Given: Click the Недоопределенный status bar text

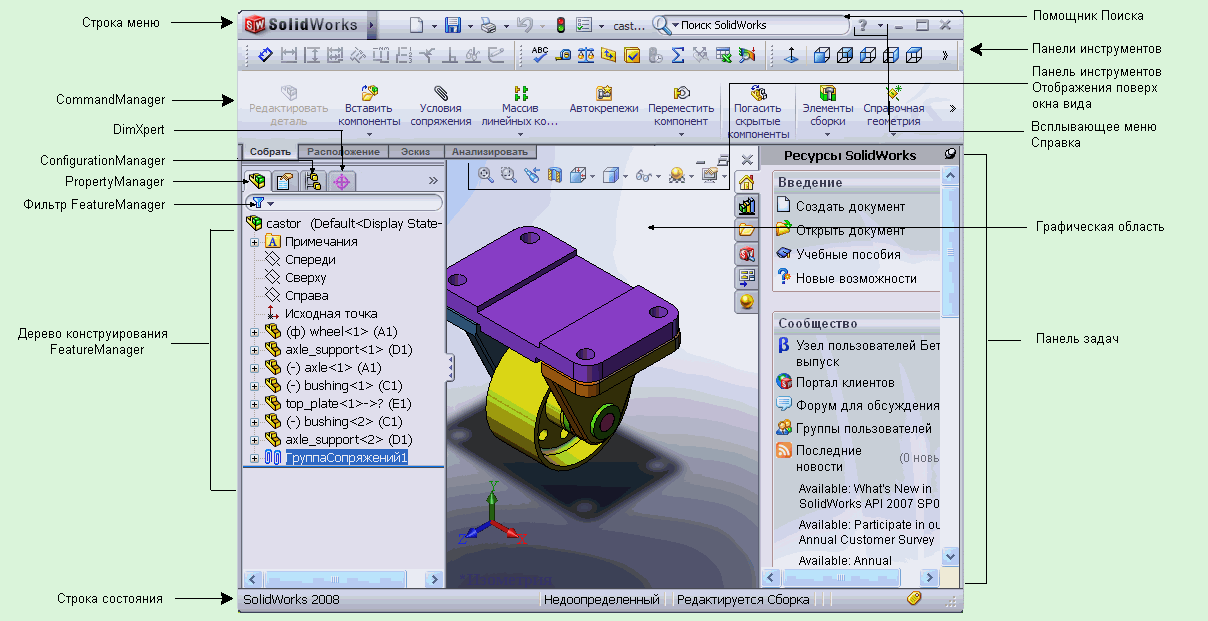Looking at the screenshot, I should [x=602, y=600].
